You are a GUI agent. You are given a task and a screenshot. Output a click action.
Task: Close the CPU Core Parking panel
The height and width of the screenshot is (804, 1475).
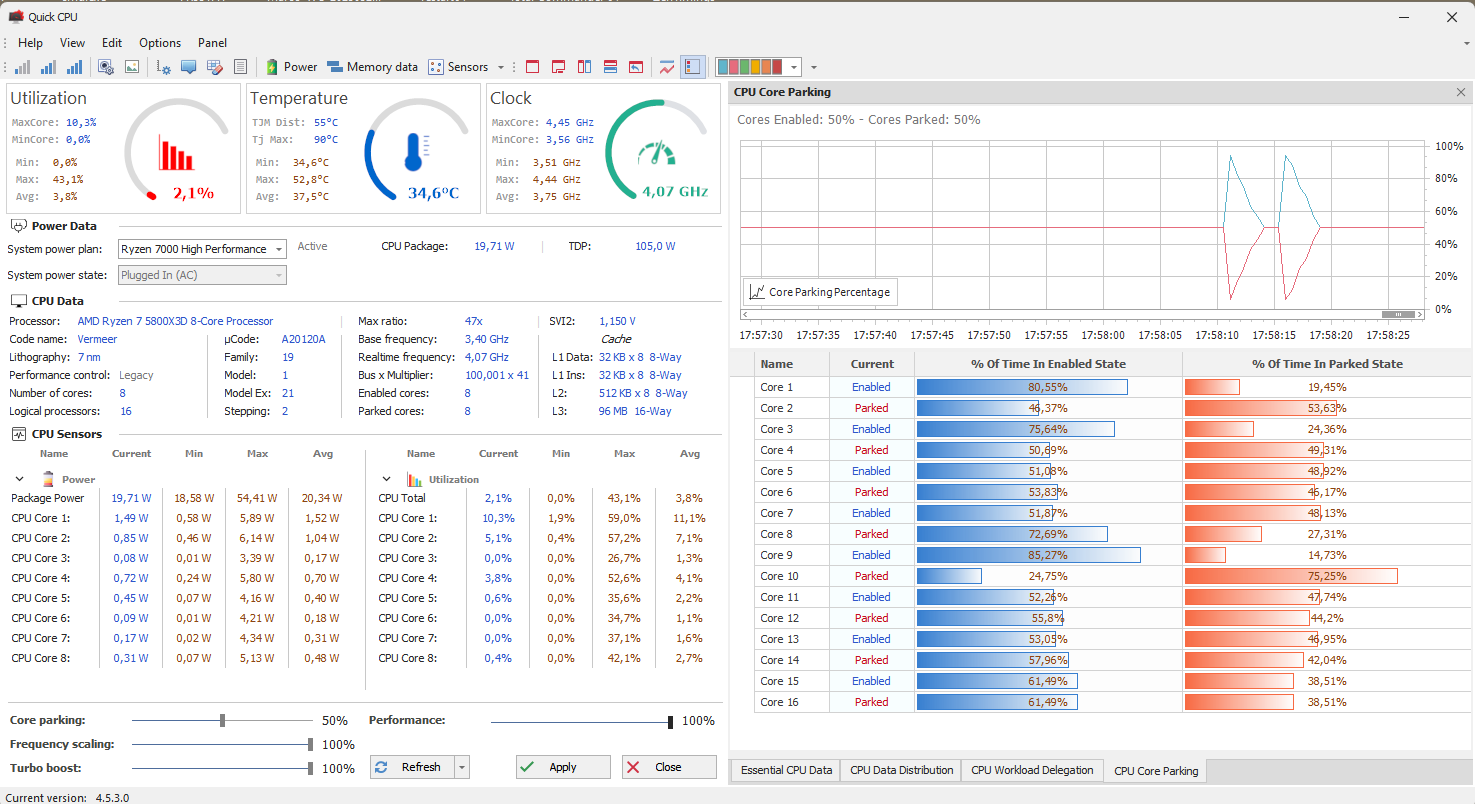click(x=1461, y=92)
